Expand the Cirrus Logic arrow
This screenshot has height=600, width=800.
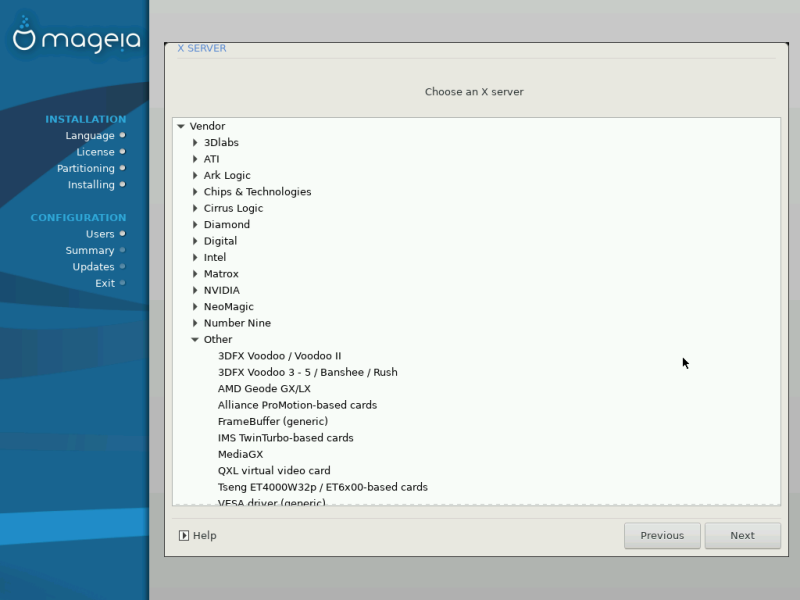[x=195, y=208]
